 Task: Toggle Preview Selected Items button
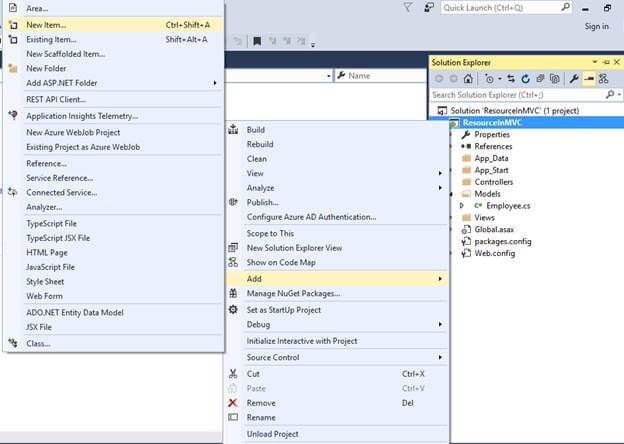(589, 79)
